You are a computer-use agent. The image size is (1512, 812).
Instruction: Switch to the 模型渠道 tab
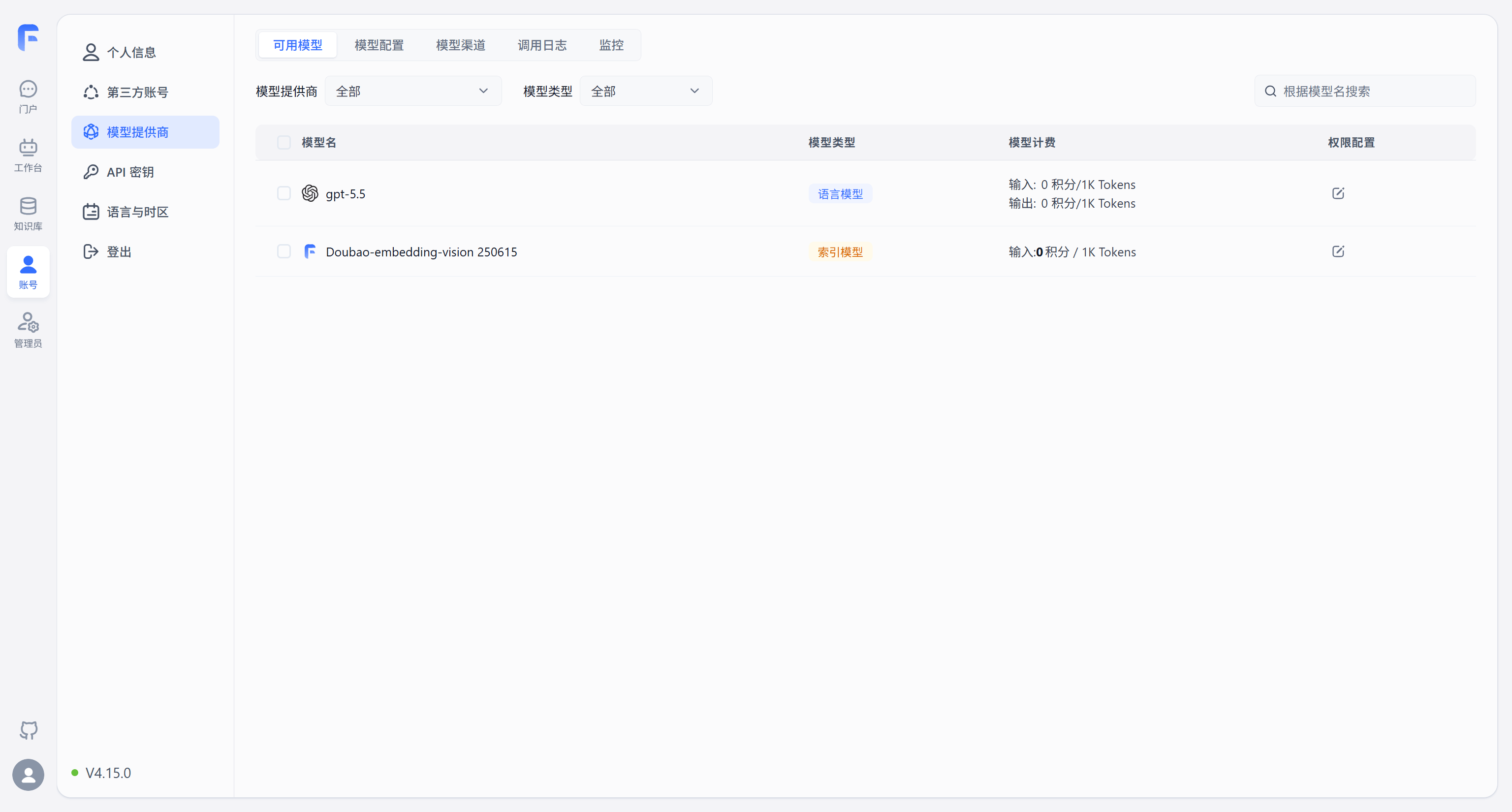point(461,45)
